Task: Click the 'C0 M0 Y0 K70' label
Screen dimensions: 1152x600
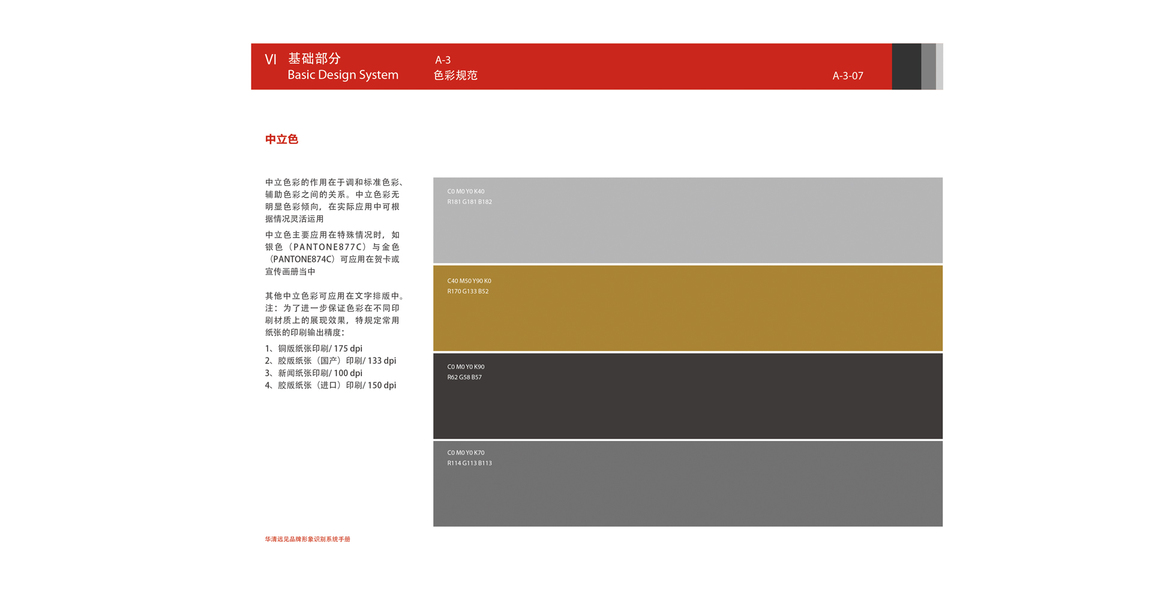Action: pos(466,452)
